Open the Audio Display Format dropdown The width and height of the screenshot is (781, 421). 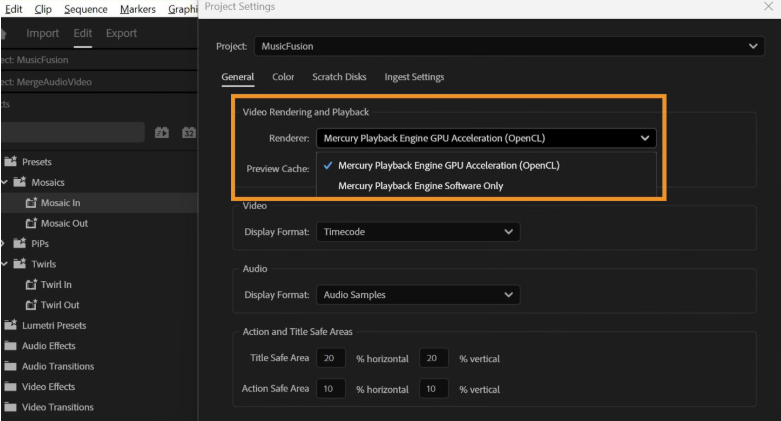click(418, 295)
